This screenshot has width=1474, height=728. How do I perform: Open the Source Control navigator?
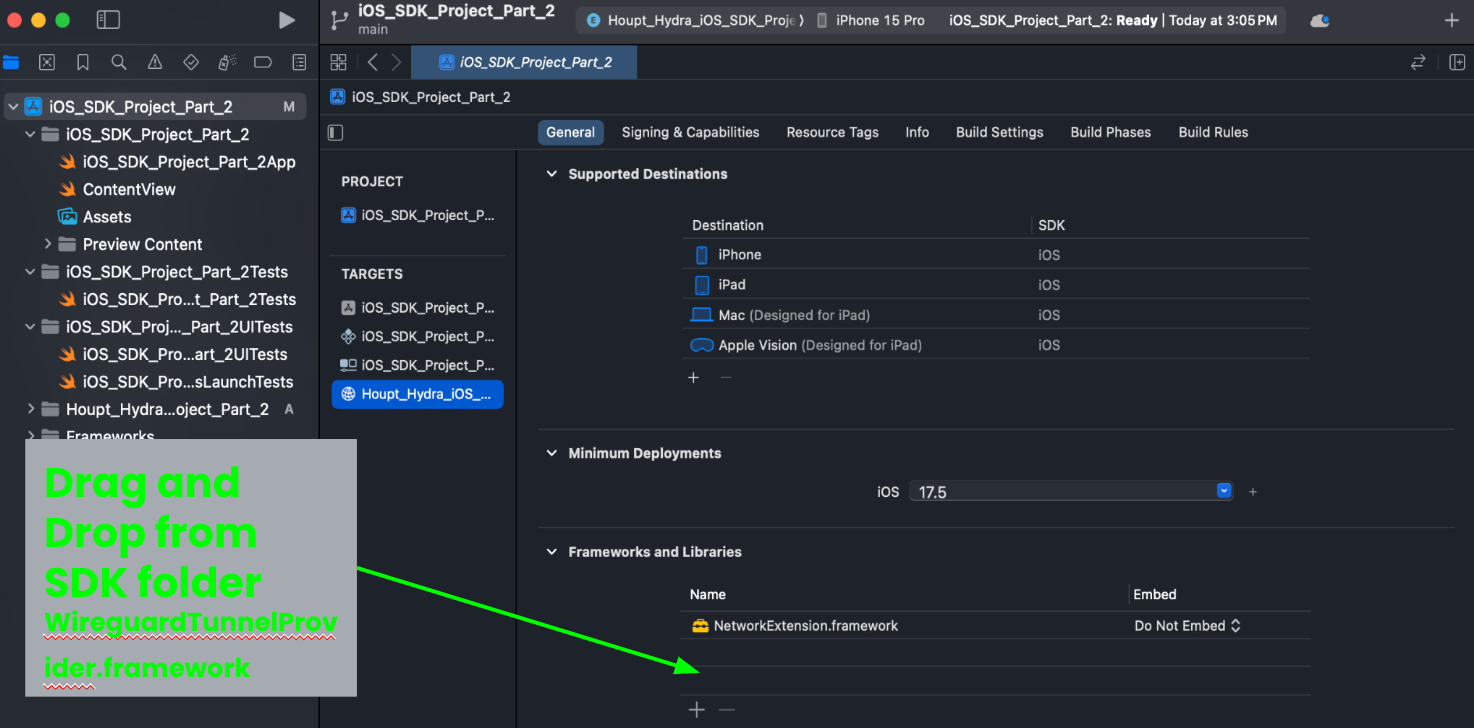pos(47,62)
